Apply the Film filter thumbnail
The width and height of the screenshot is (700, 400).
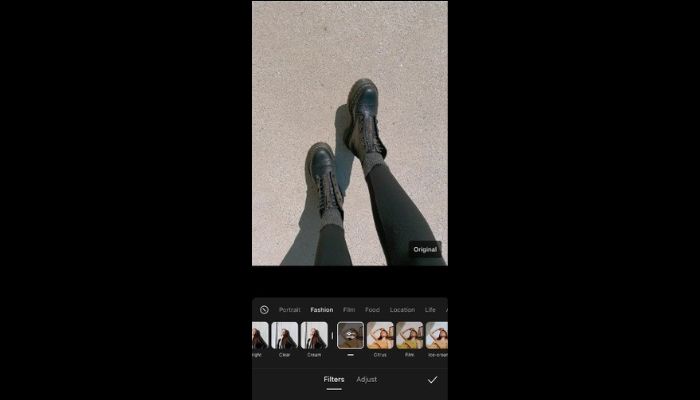[x=409, y=336]
